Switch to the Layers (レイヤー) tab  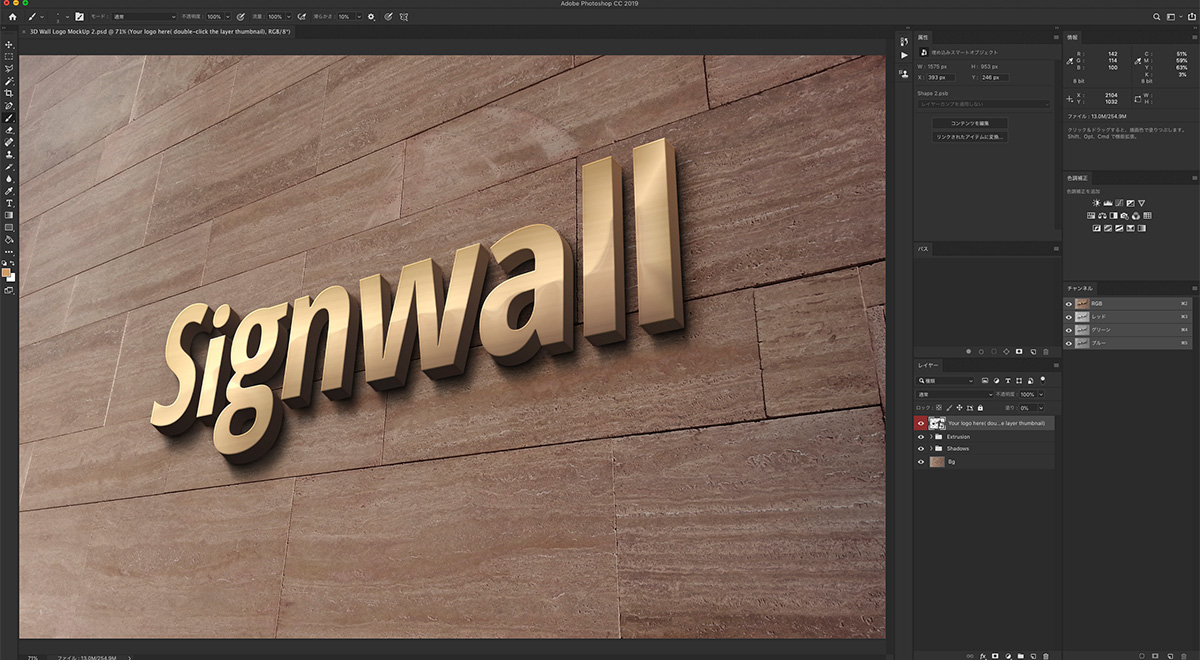[929, 365]
